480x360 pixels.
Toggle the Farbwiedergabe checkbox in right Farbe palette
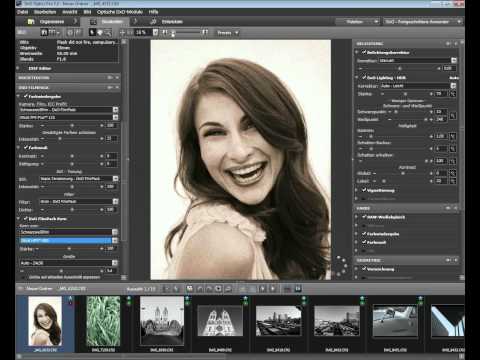coord(364,234)
